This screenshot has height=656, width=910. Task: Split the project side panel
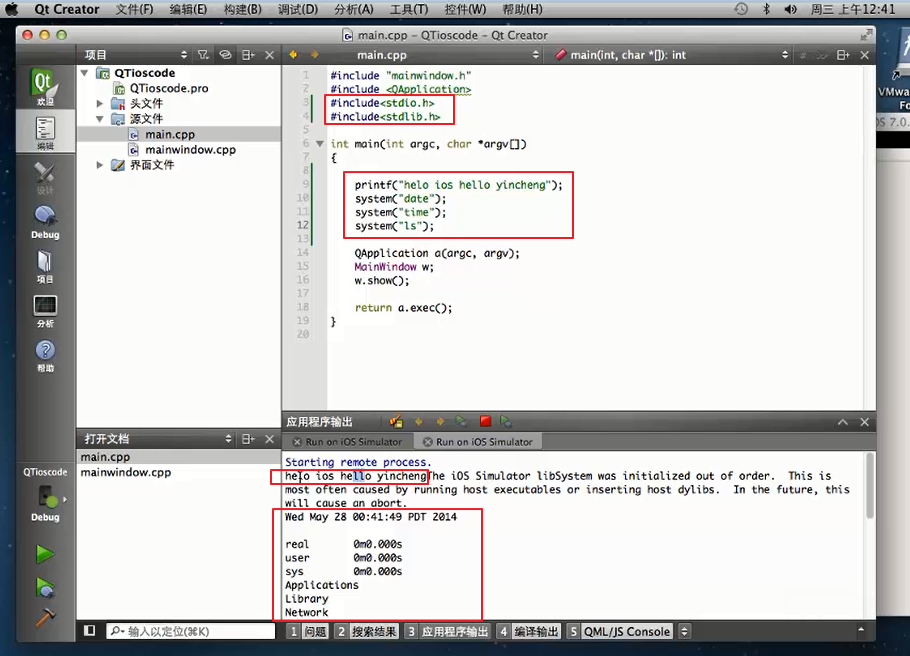pyautogui.click(x=248, y=55)
